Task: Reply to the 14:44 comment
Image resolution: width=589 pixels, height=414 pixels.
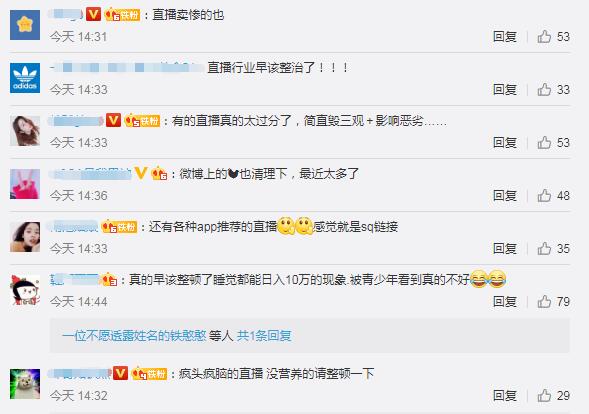Action: click(505, 302)
